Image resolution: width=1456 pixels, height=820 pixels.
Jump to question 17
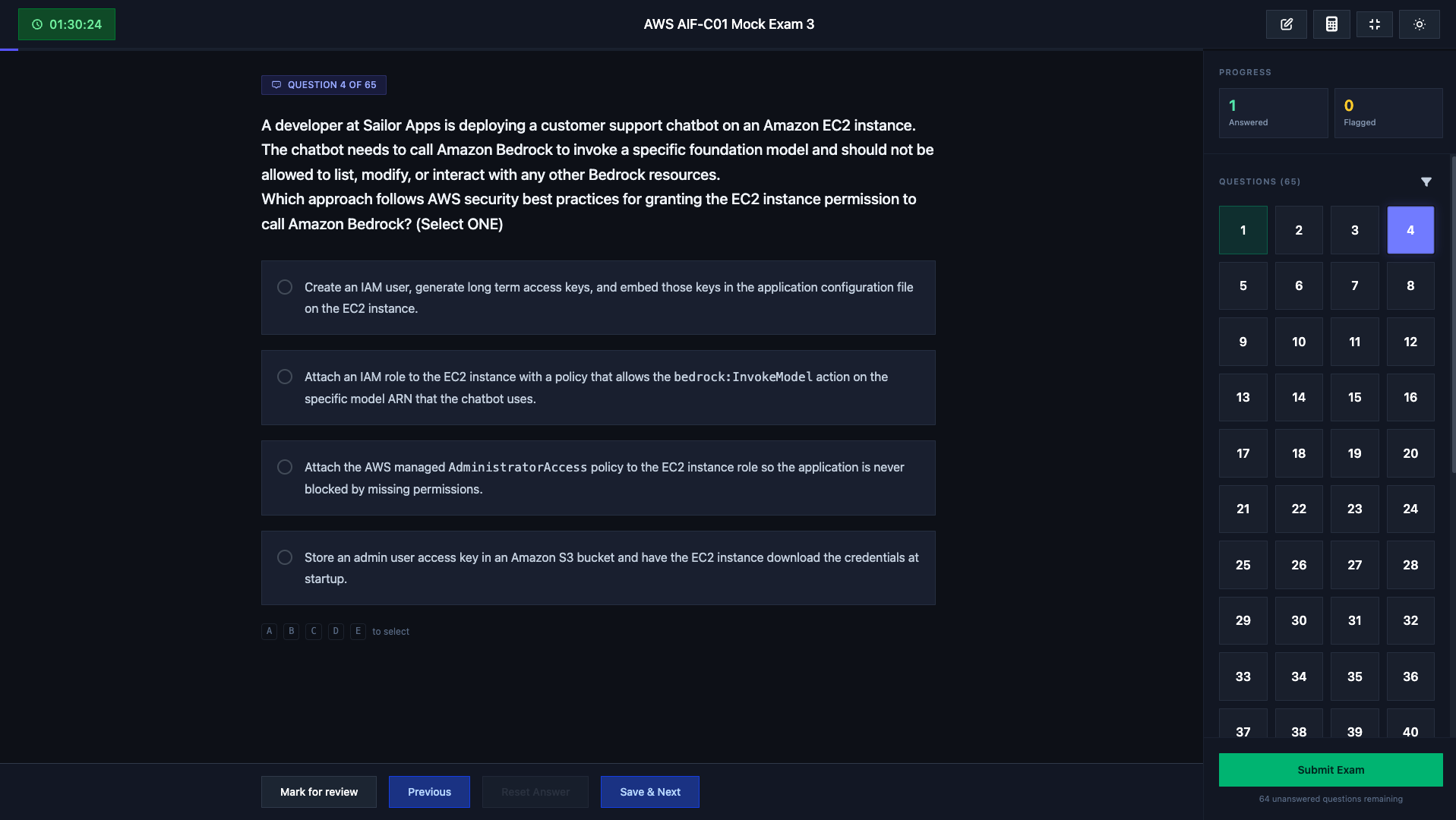pos(1243,453)
